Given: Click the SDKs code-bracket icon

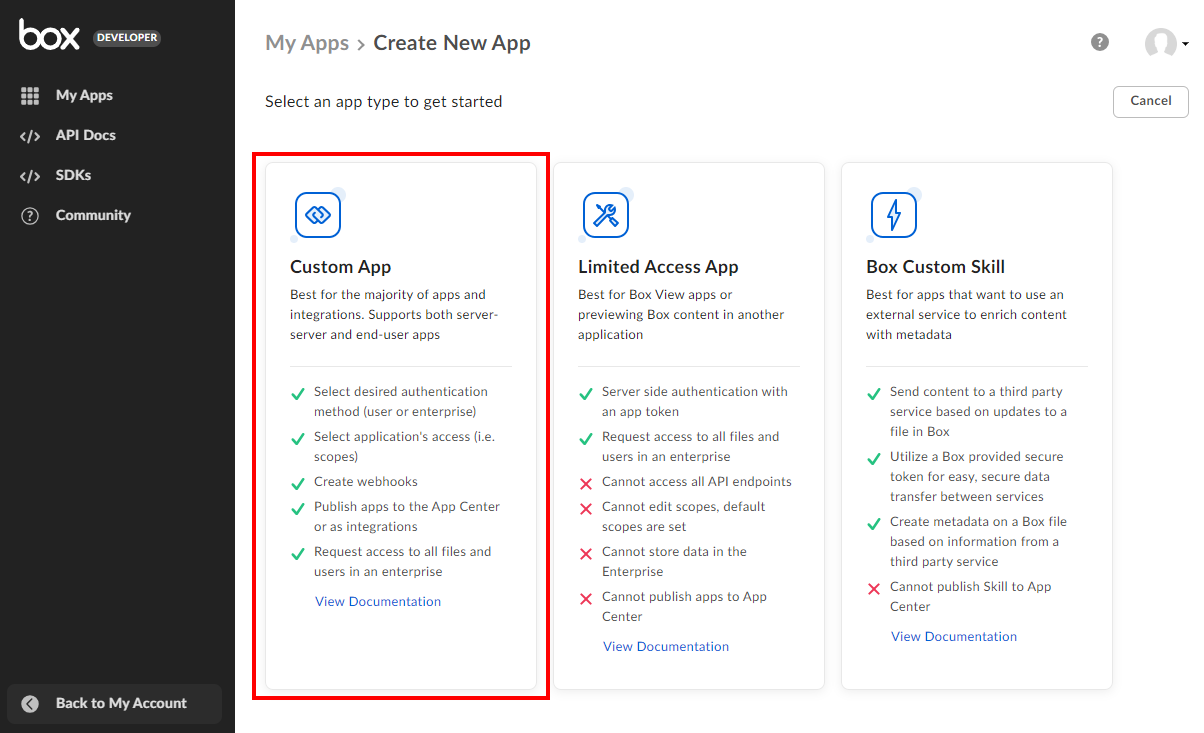Looking at the screenshot, I should point(30,176).
